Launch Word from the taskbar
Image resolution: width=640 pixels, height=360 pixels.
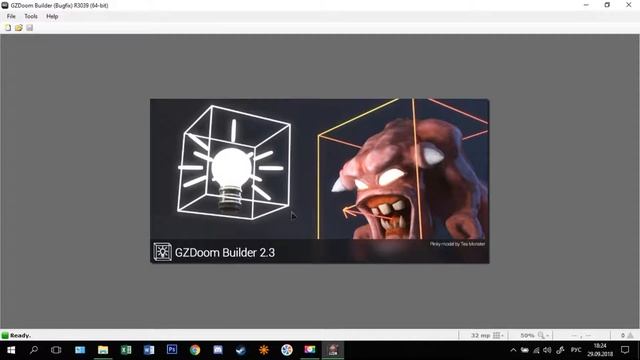click(149, 350)
